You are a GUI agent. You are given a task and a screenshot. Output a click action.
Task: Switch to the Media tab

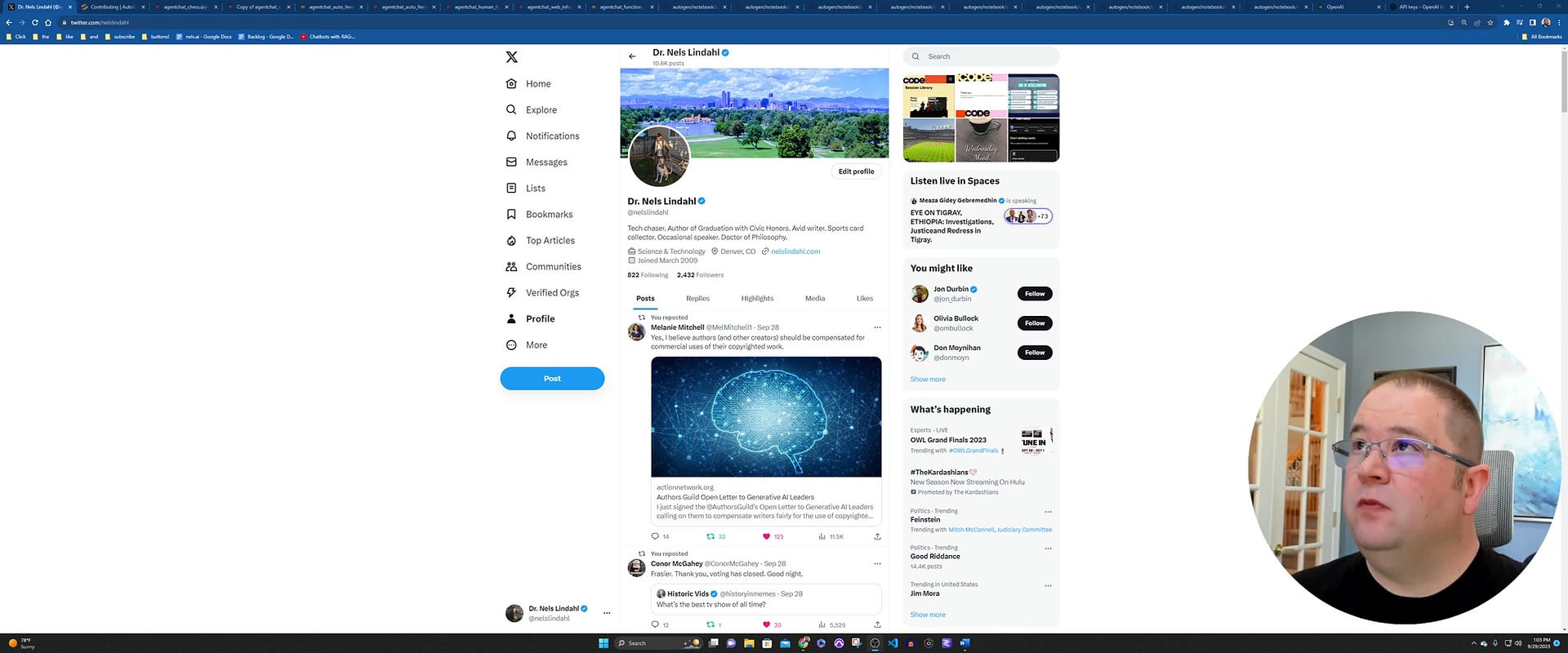click(x=815, y=299)
